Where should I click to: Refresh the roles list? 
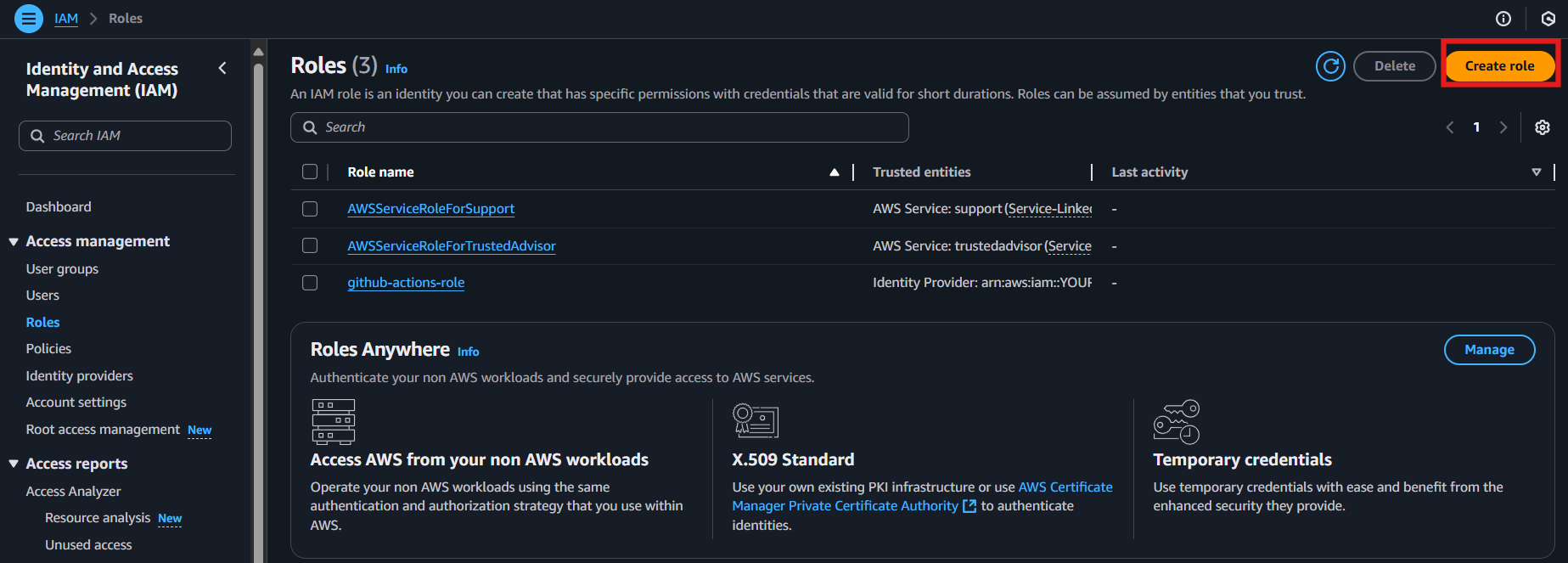tap(1330, 66)
